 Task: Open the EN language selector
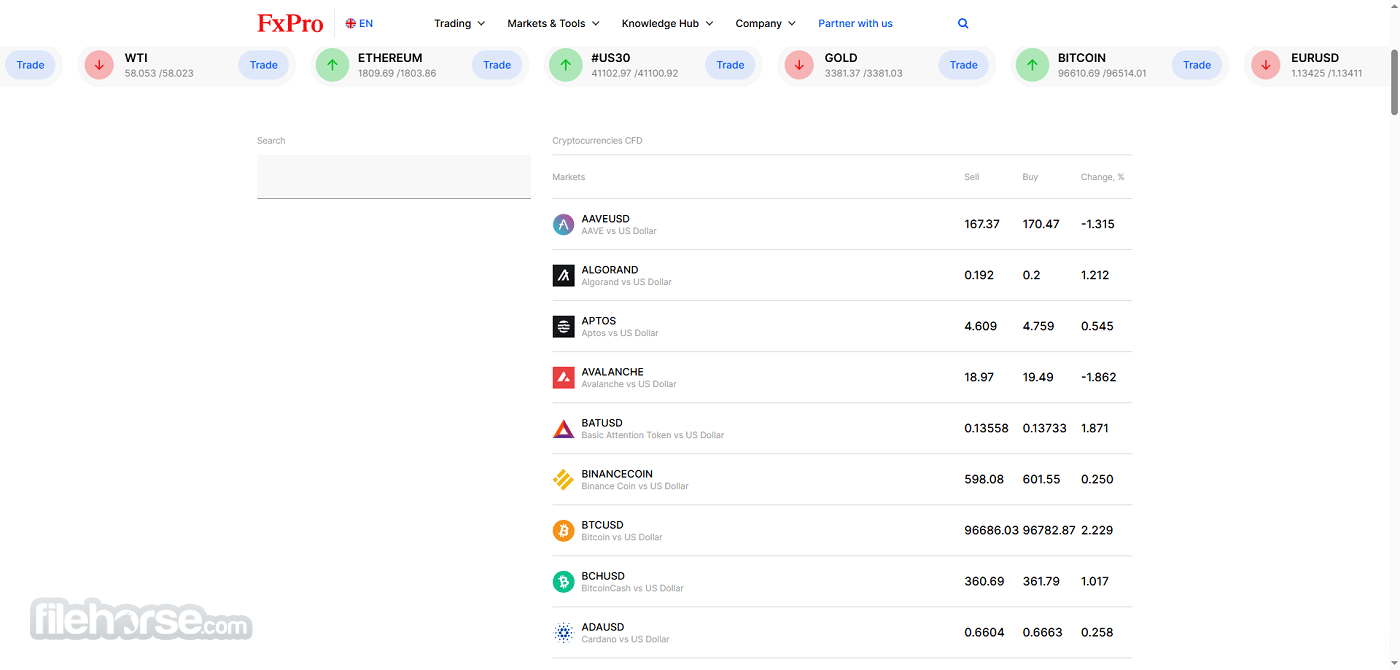click(x=359, y=23)
